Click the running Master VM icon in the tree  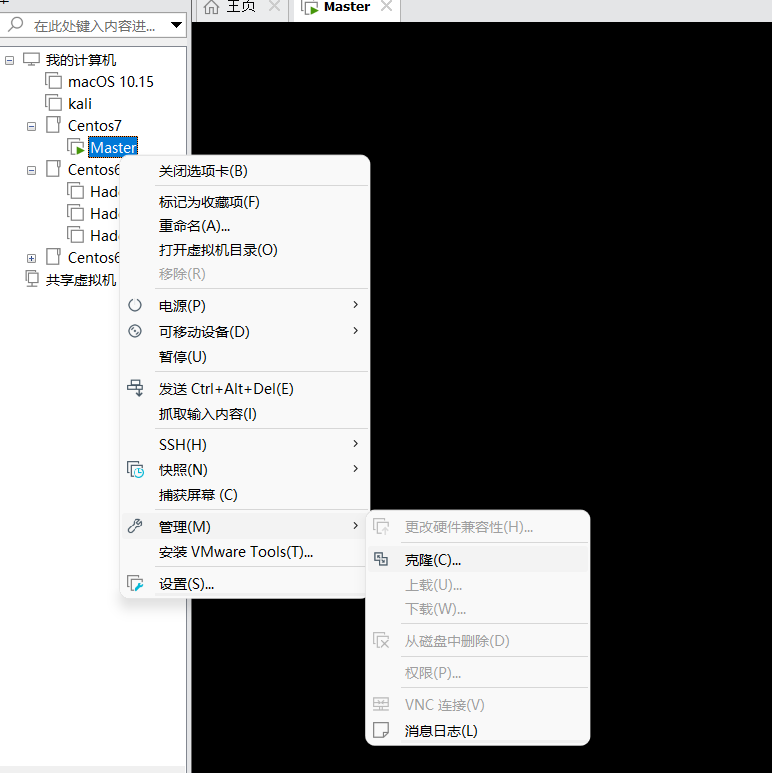[75, 147]
